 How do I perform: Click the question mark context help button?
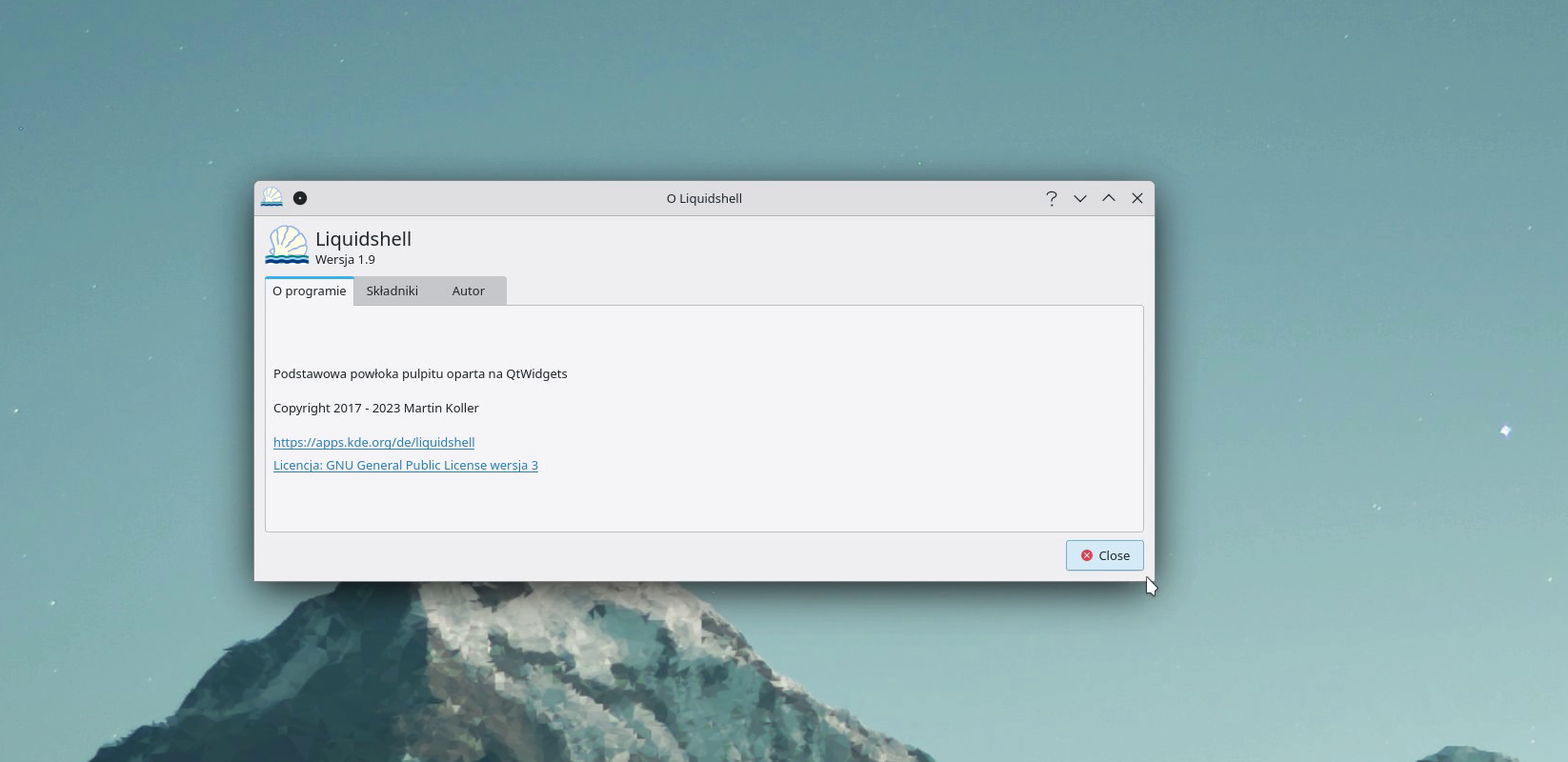[x=1052, y=198]
